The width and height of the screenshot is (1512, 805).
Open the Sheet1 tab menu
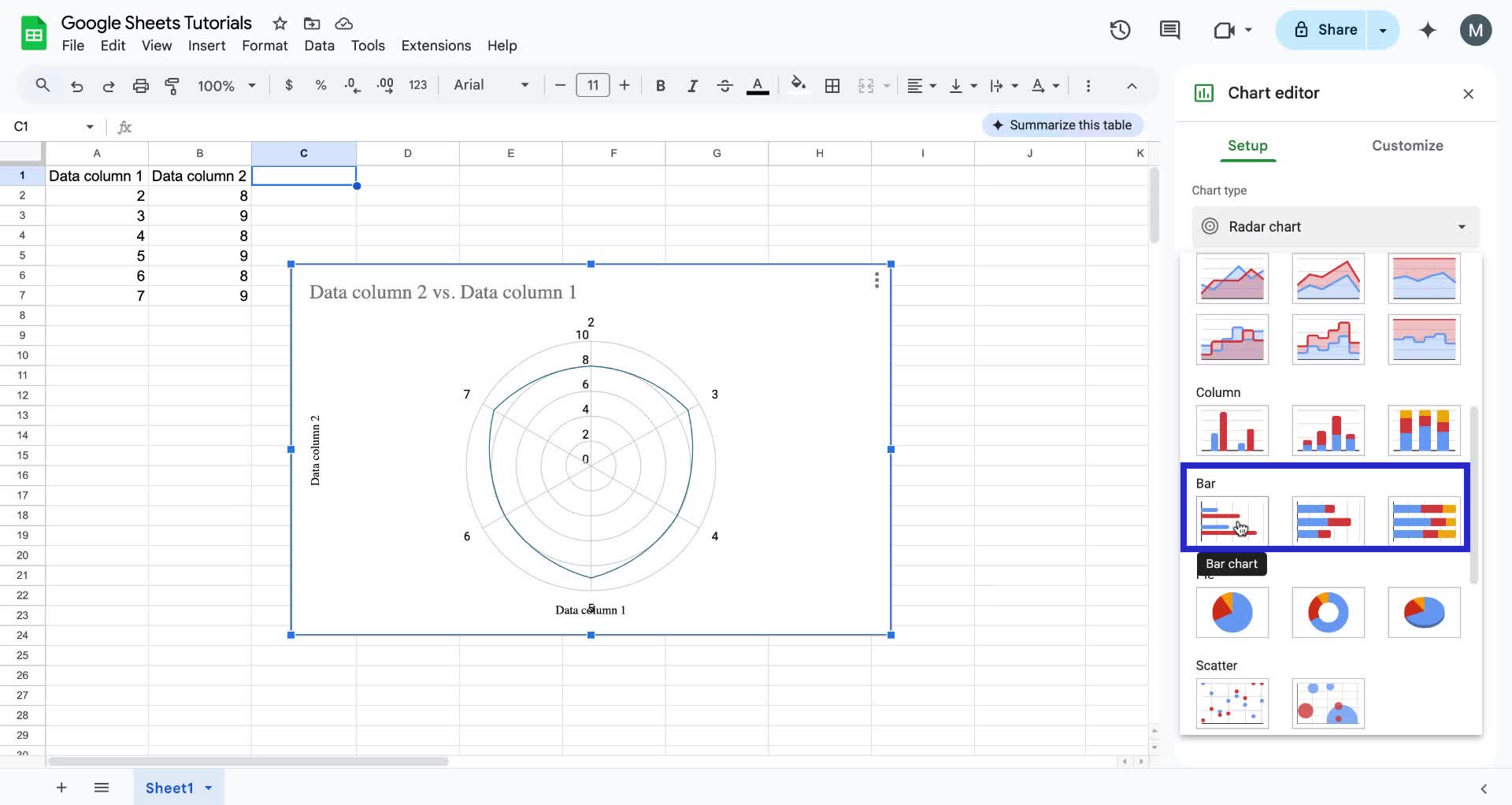[208, 787]
